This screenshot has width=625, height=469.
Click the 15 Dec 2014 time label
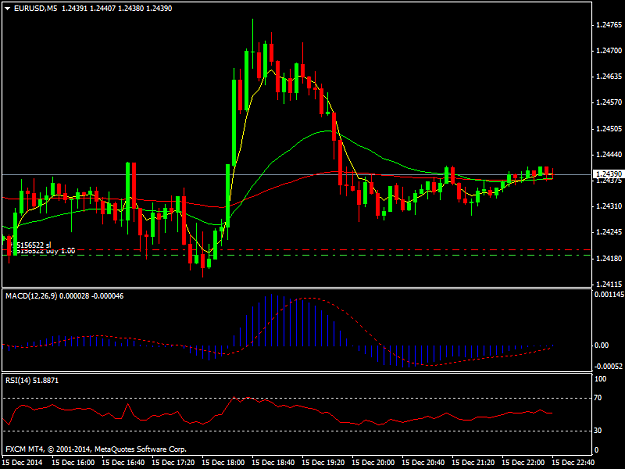22,462
